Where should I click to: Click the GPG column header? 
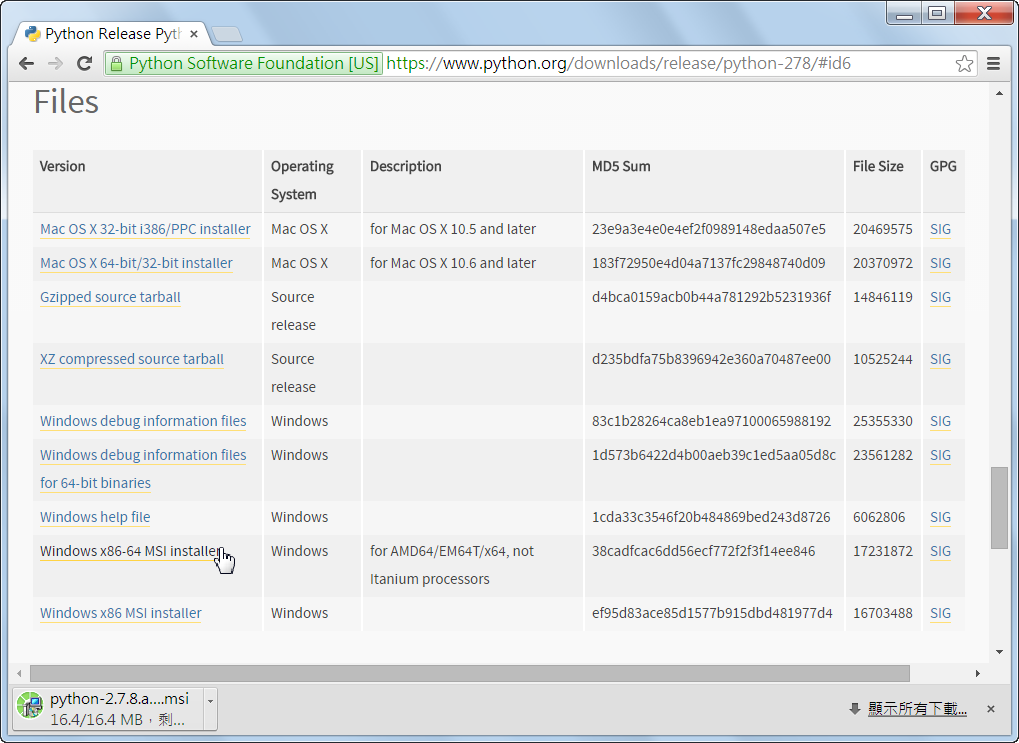[943, 166]
